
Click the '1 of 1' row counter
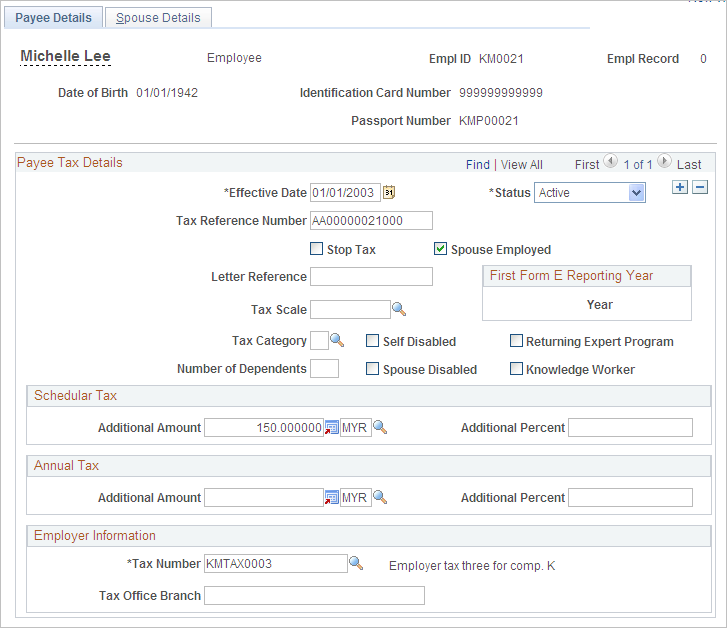[638, 165]
